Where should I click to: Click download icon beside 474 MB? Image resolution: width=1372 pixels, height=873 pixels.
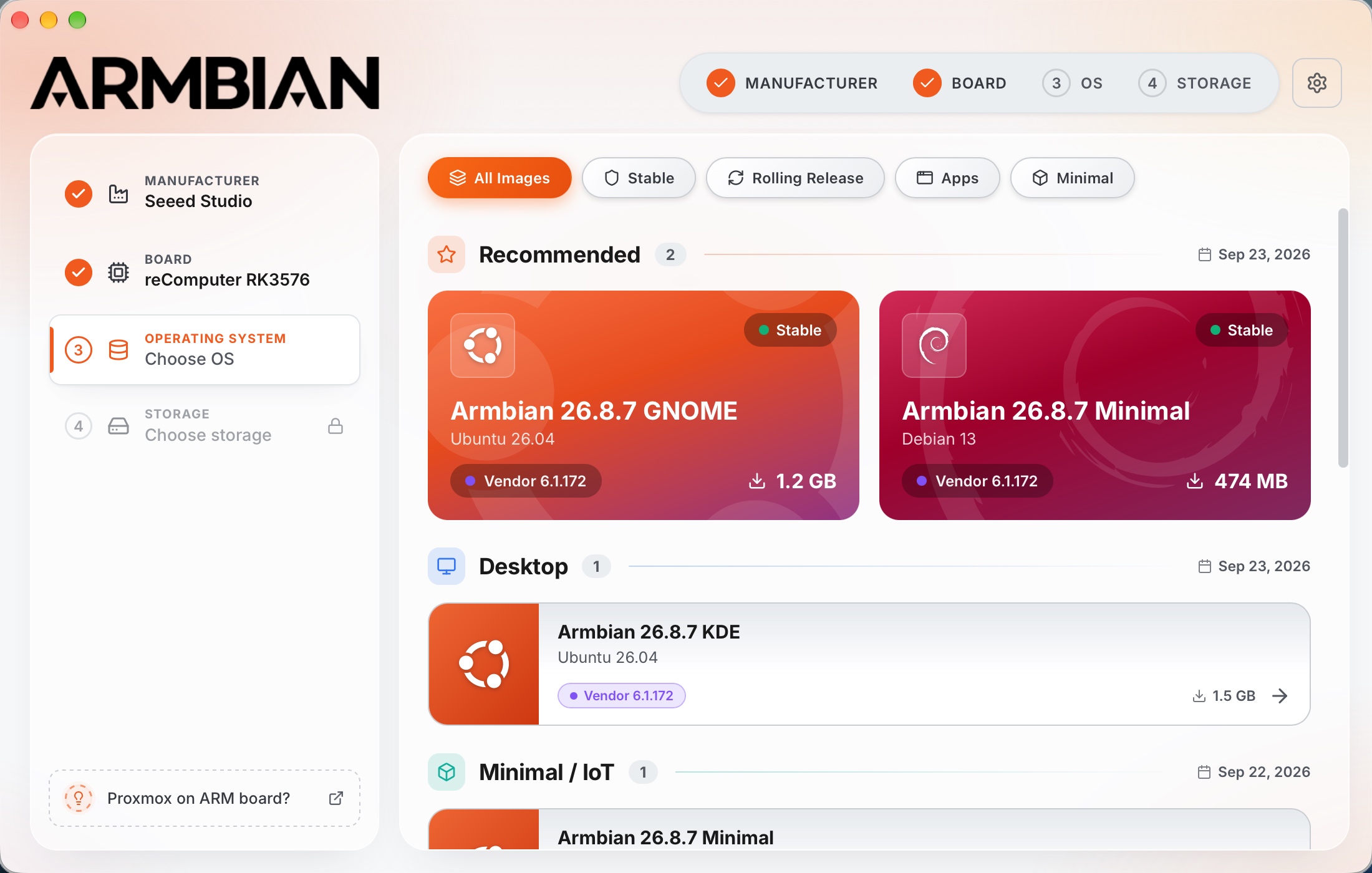[1195, 481]
